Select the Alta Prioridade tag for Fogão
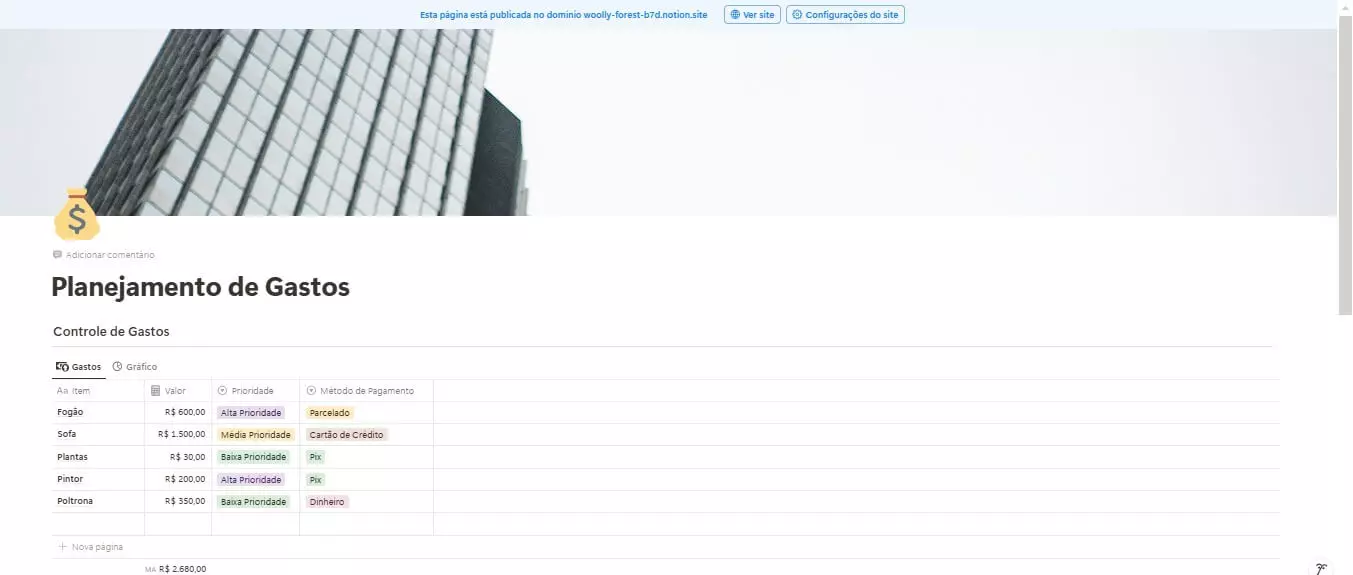 click(251, 412)
